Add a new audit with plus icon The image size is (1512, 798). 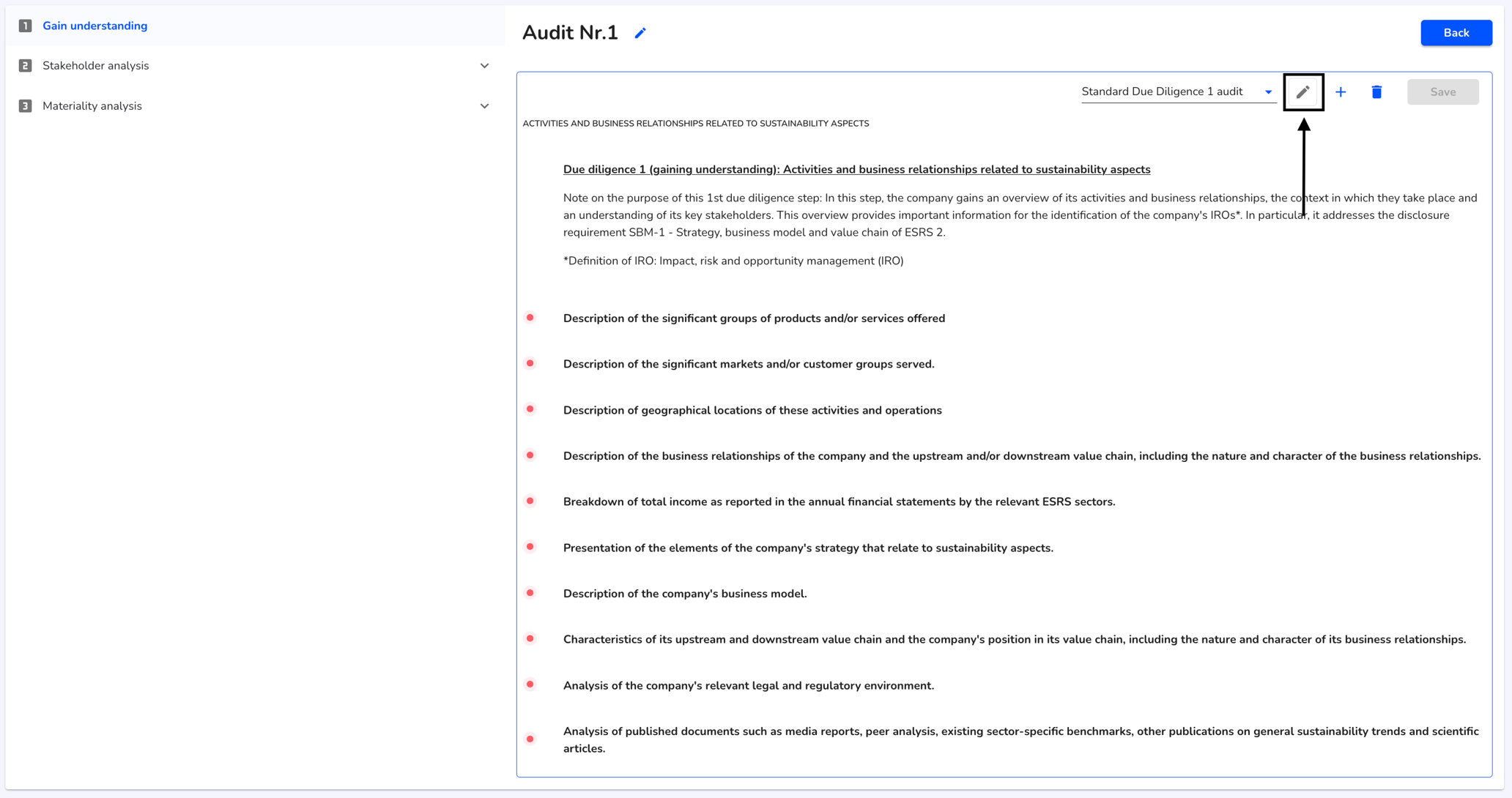[1341, 92]
